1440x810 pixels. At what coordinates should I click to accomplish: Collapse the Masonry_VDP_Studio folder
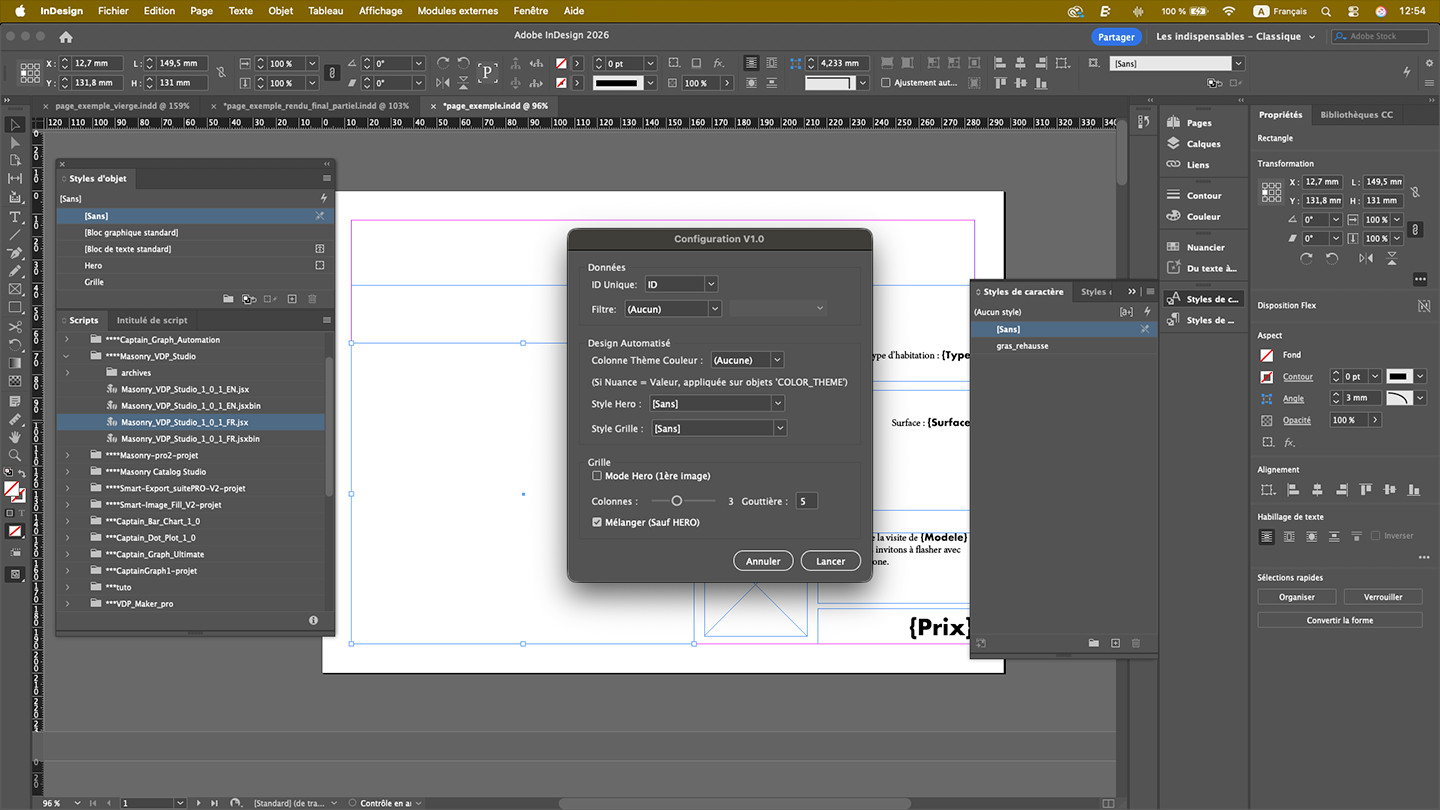coord(68,356)
